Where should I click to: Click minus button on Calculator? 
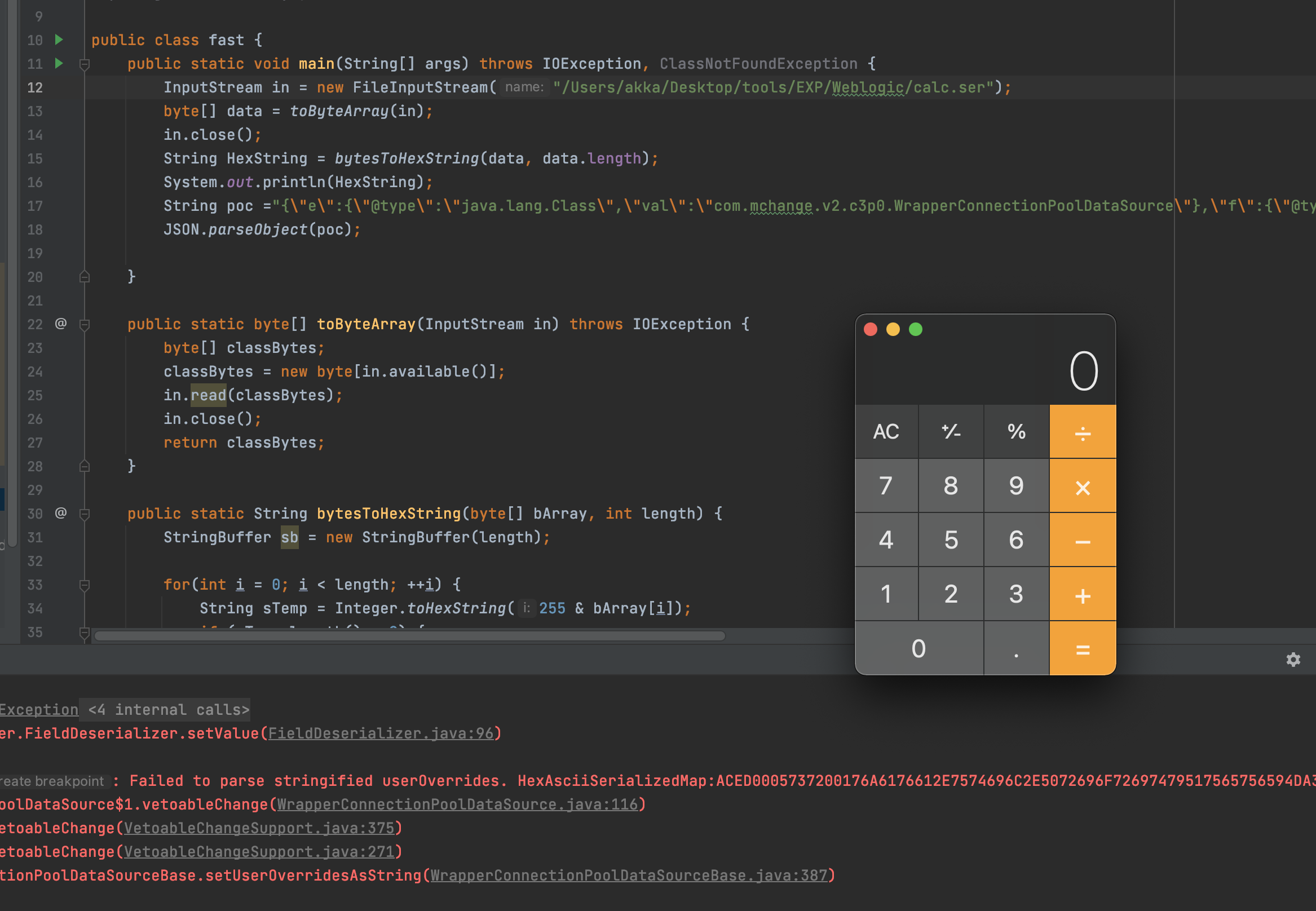click(1083, 540)
